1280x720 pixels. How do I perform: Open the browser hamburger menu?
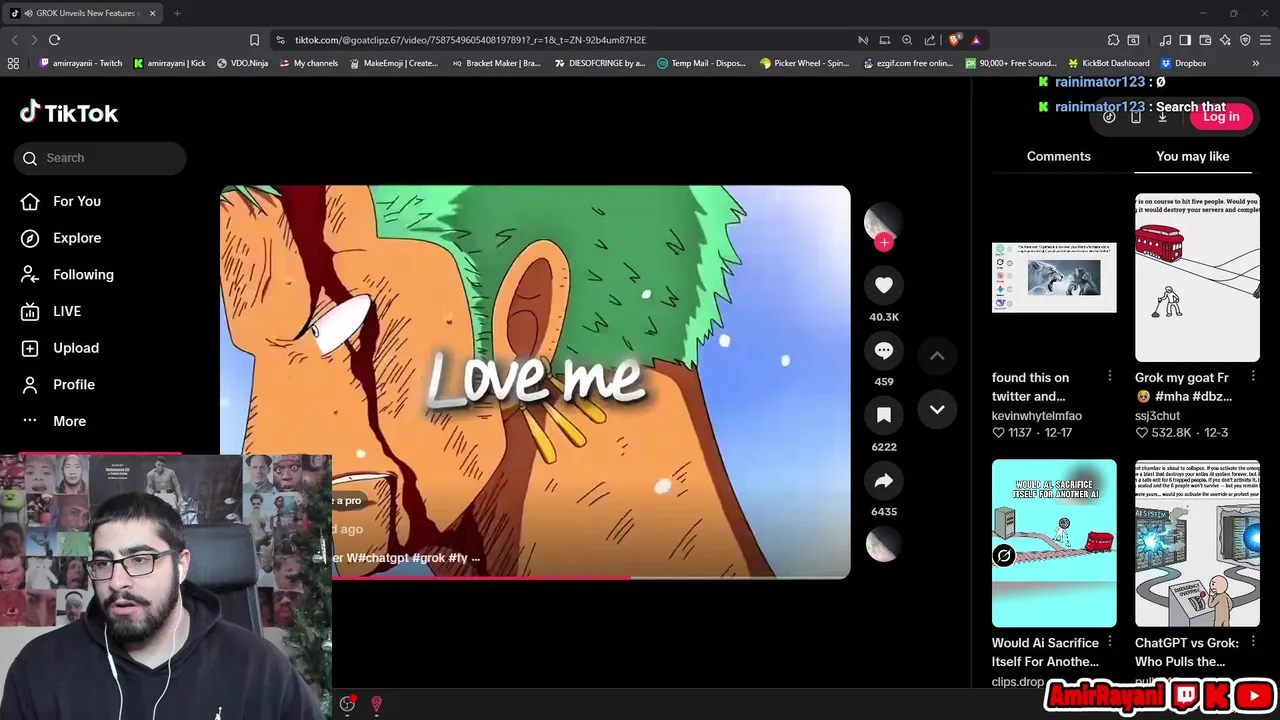point(1266,40)
